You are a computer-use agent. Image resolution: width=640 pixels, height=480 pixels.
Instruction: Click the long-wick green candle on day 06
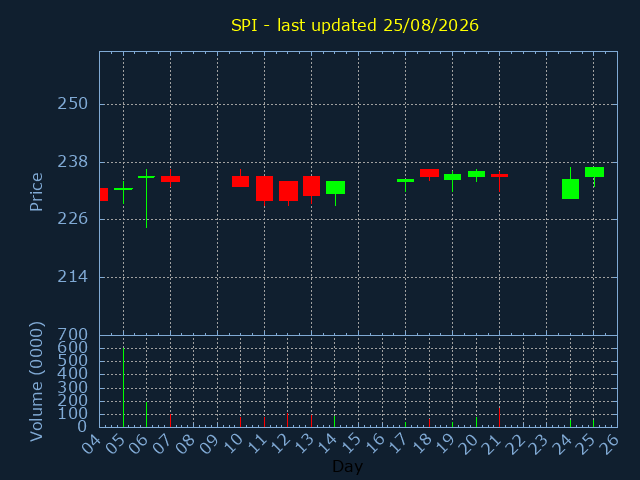[x=147, y=198]
